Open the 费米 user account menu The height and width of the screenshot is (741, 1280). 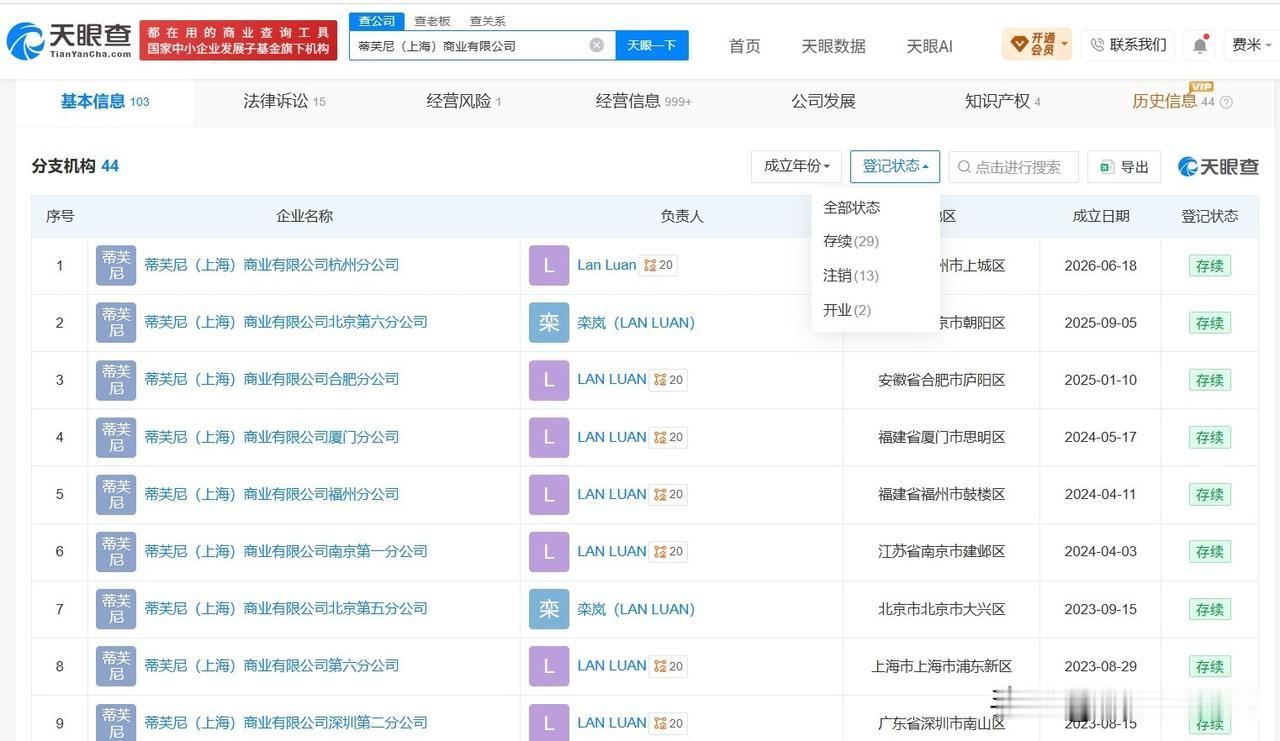tap(1252, 45)
